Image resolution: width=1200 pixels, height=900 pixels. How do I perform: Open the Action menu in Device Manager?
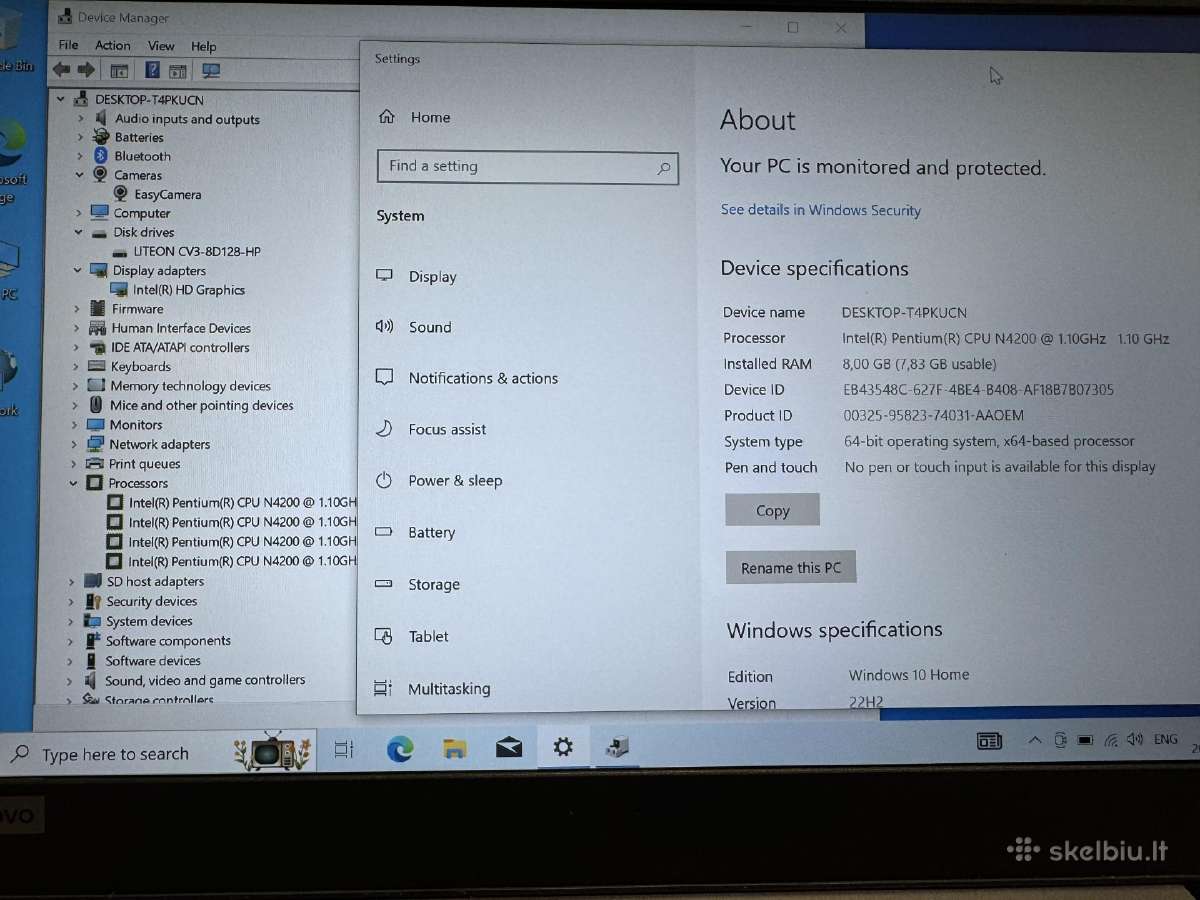tap(113, 45)
